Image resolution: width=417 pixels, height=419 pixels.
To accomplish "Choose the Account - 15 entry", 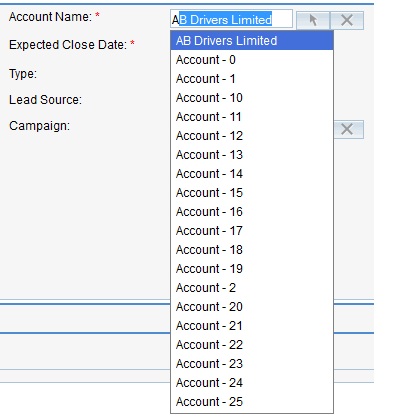I will (x=252, y=193).
